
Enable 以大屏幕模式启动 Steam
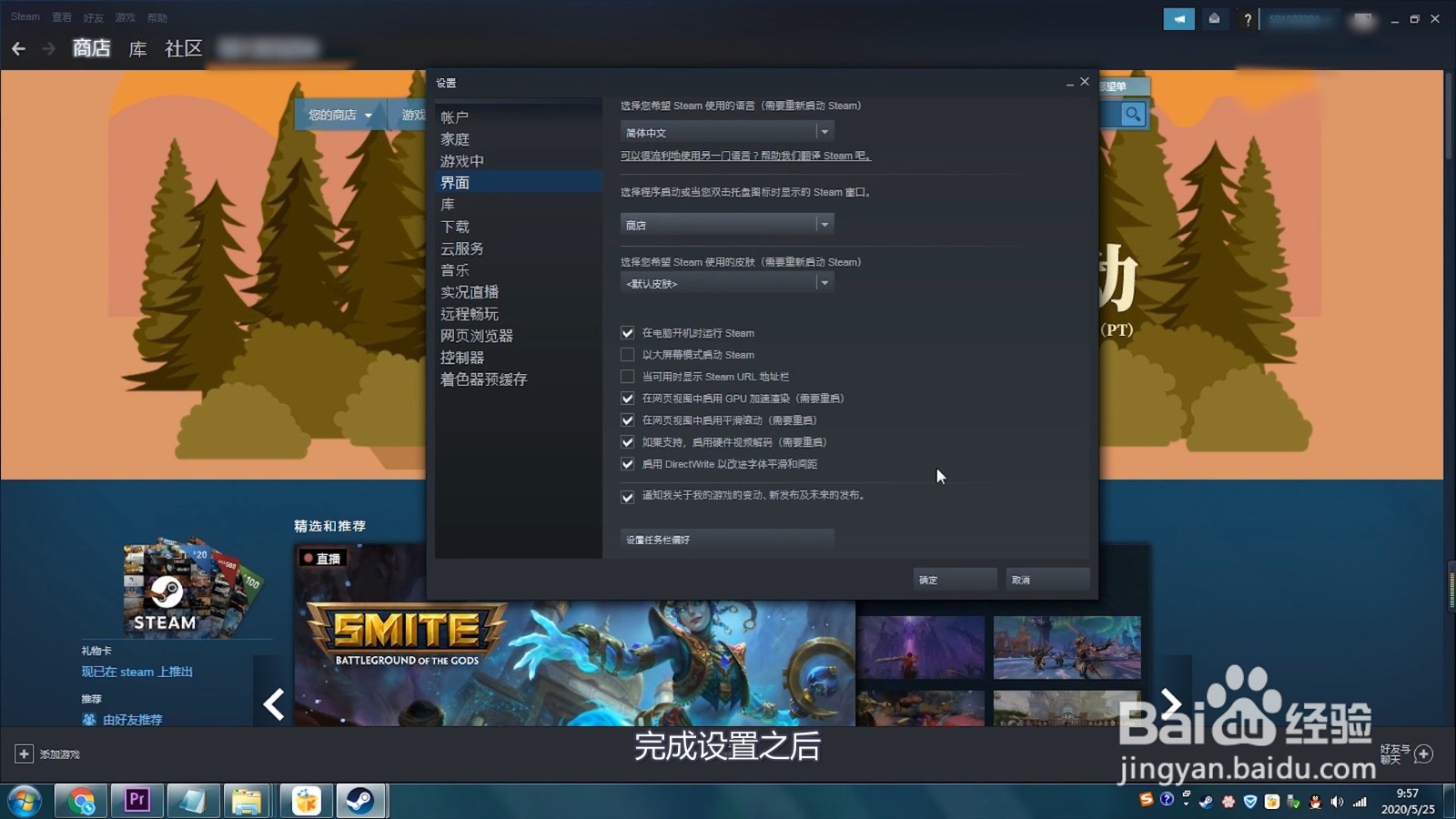point(628,354)
